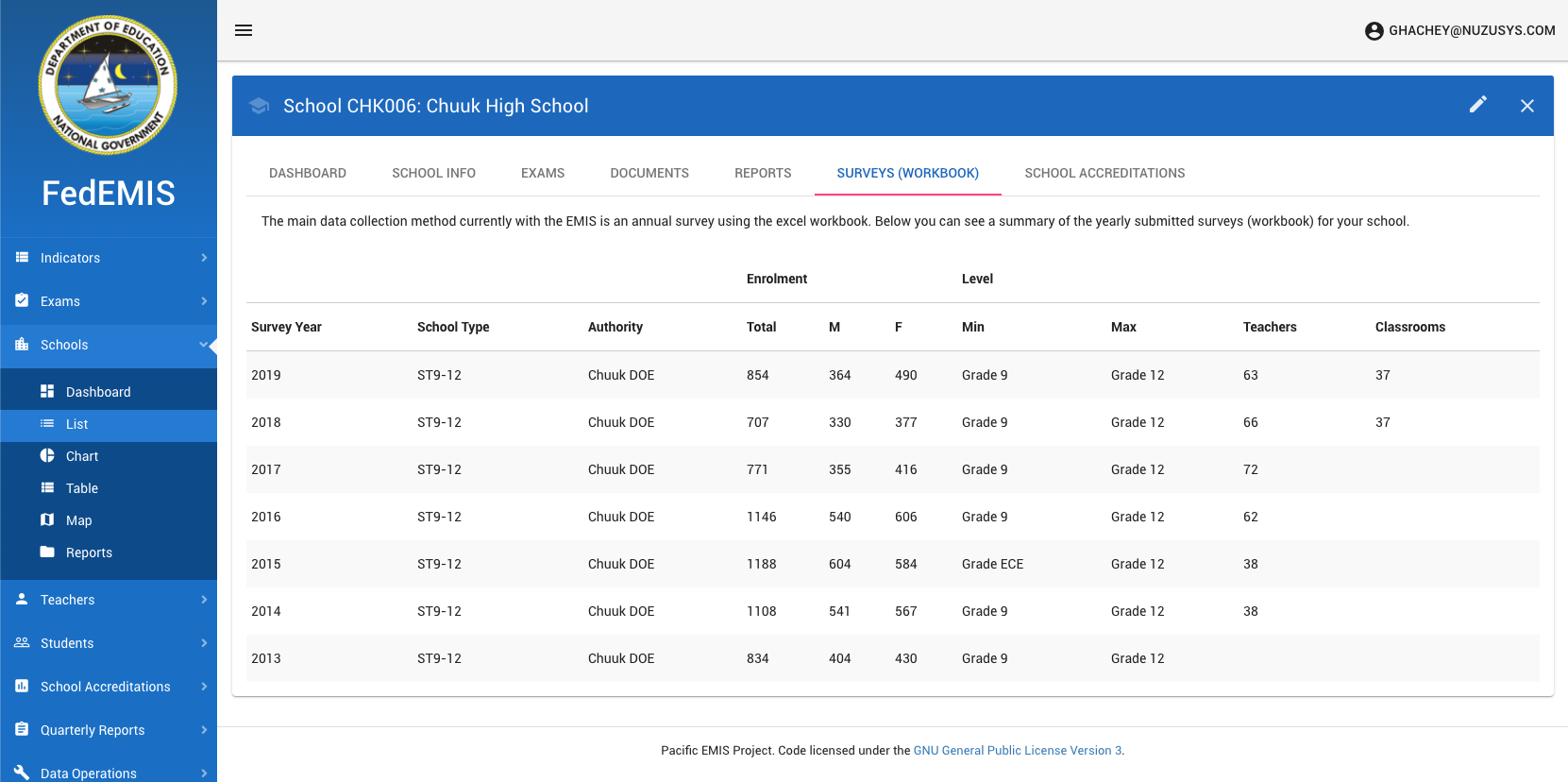Screen dimensions: 1568x782
Task: Select the List item under Schools
Action: (x=76, y=425)
